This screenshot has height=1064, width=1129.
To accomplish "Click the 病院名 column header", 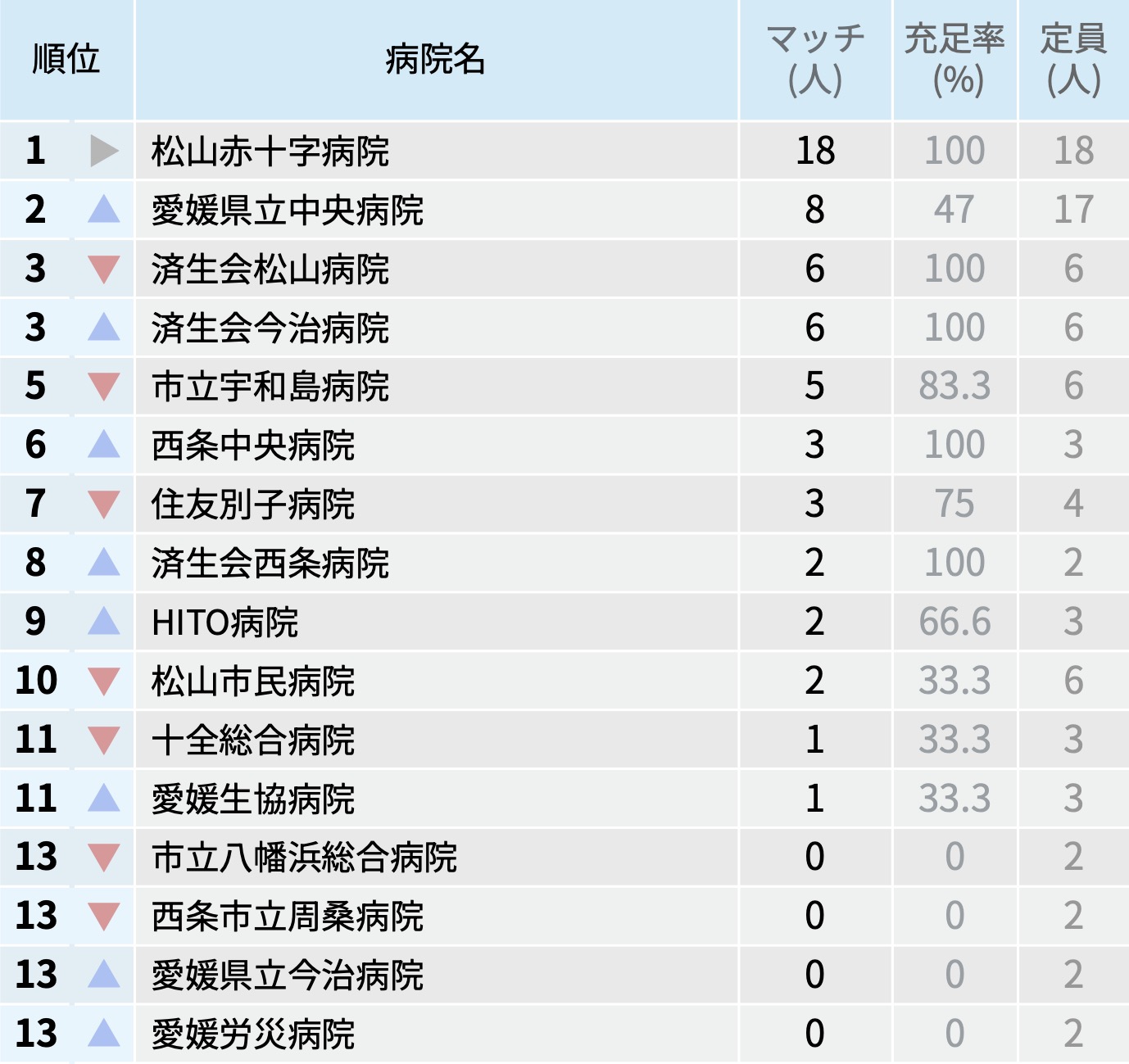I will [436, 60].
